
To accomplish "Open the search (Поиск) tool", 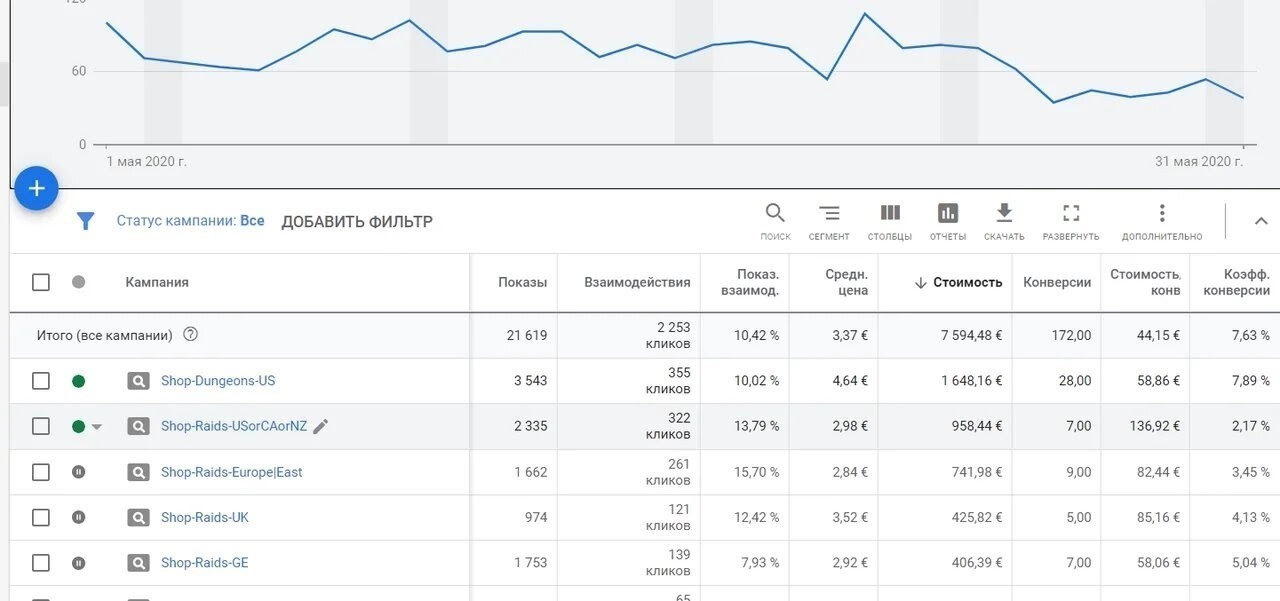I will [x=775, y=221].
